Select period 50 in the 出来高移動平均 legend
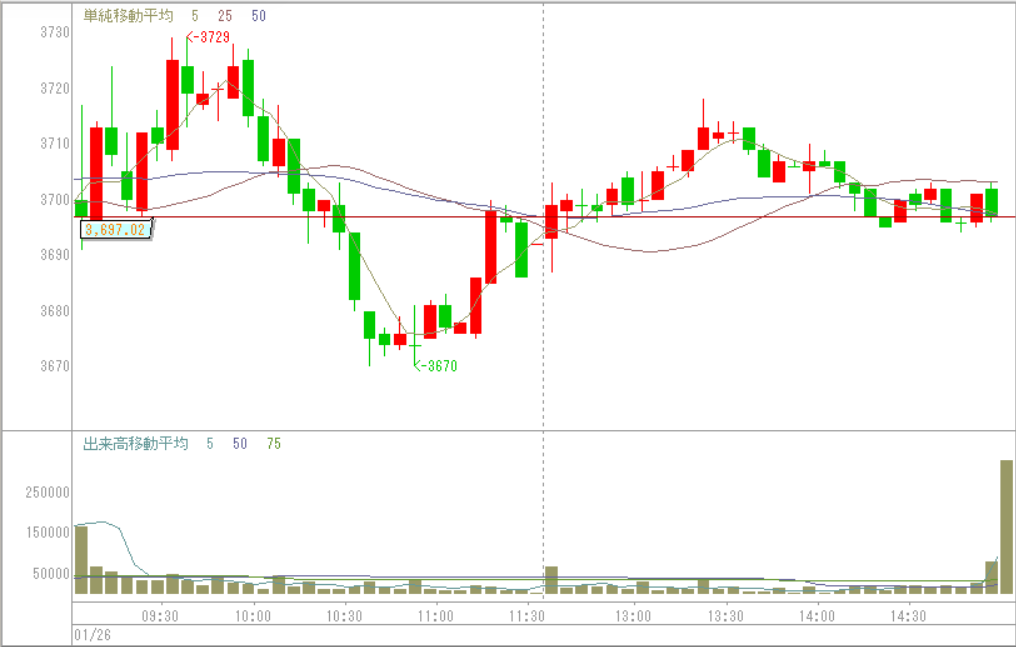The height and width of the screenshot is (647, 1016). pos(240,444)
